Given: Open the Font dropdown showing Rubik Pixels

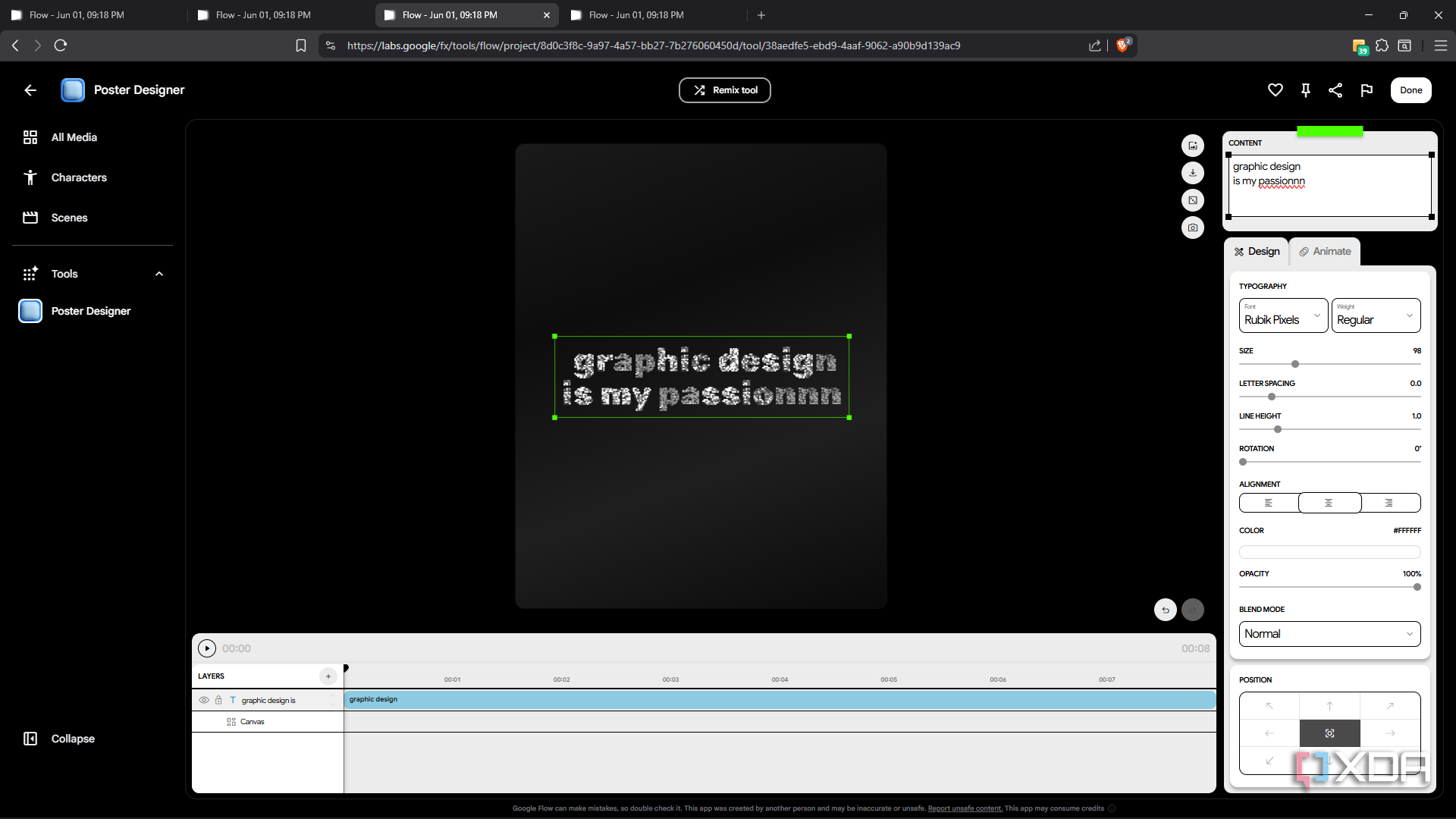Looking at the screenshot, I should [1283, 315].
